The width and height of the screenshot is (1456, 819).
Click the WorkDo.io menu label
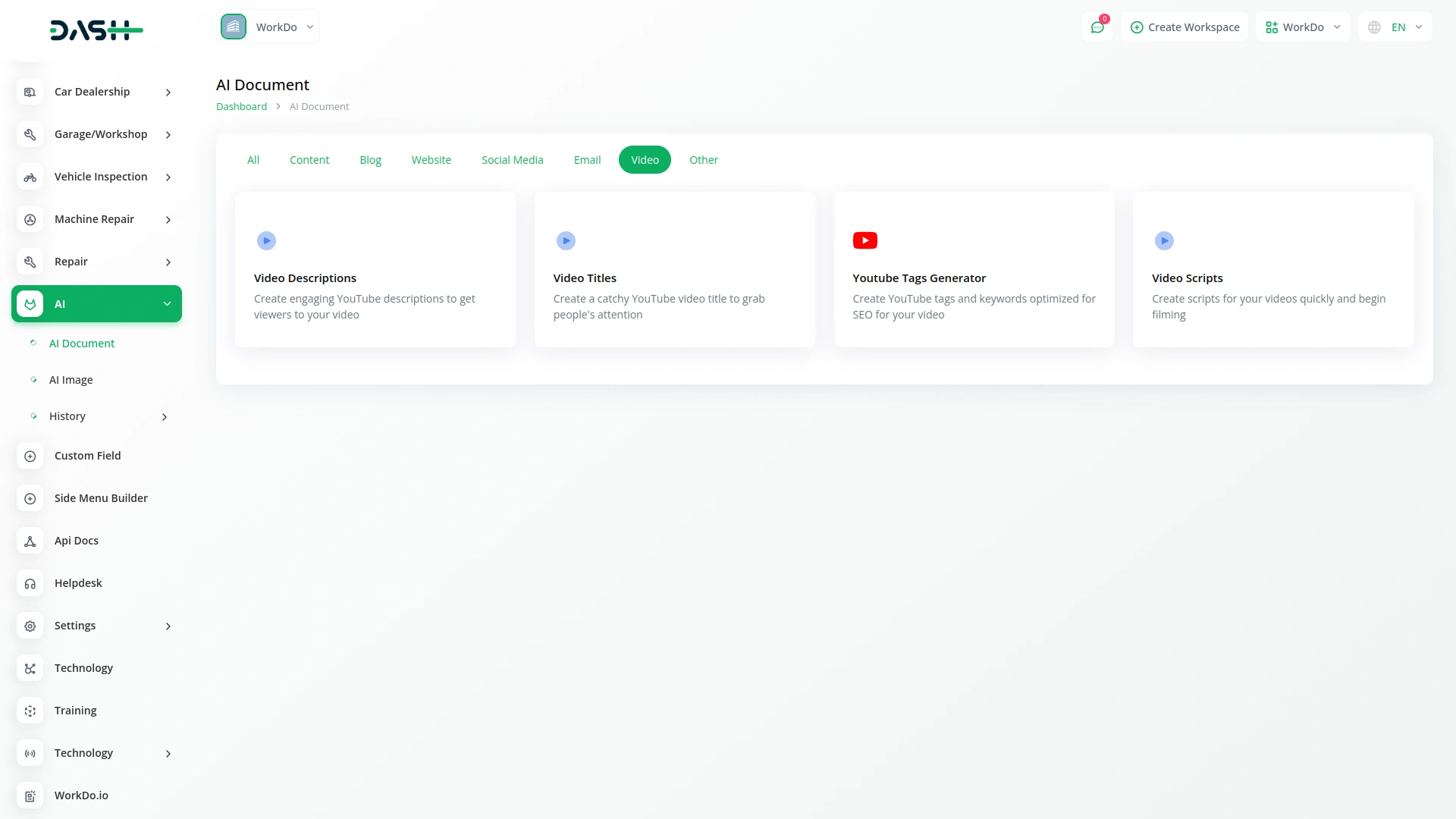(81, 795)
